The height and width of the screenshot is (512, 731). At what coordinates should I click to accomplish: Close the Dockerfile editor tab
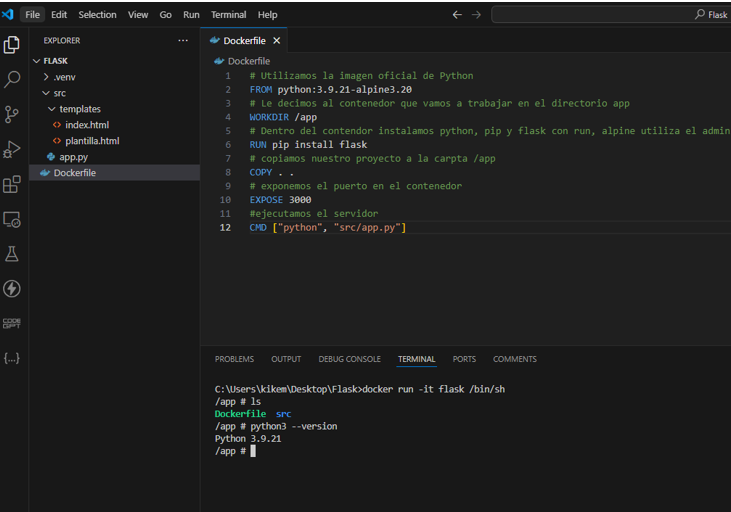click(x=277, y=41)
